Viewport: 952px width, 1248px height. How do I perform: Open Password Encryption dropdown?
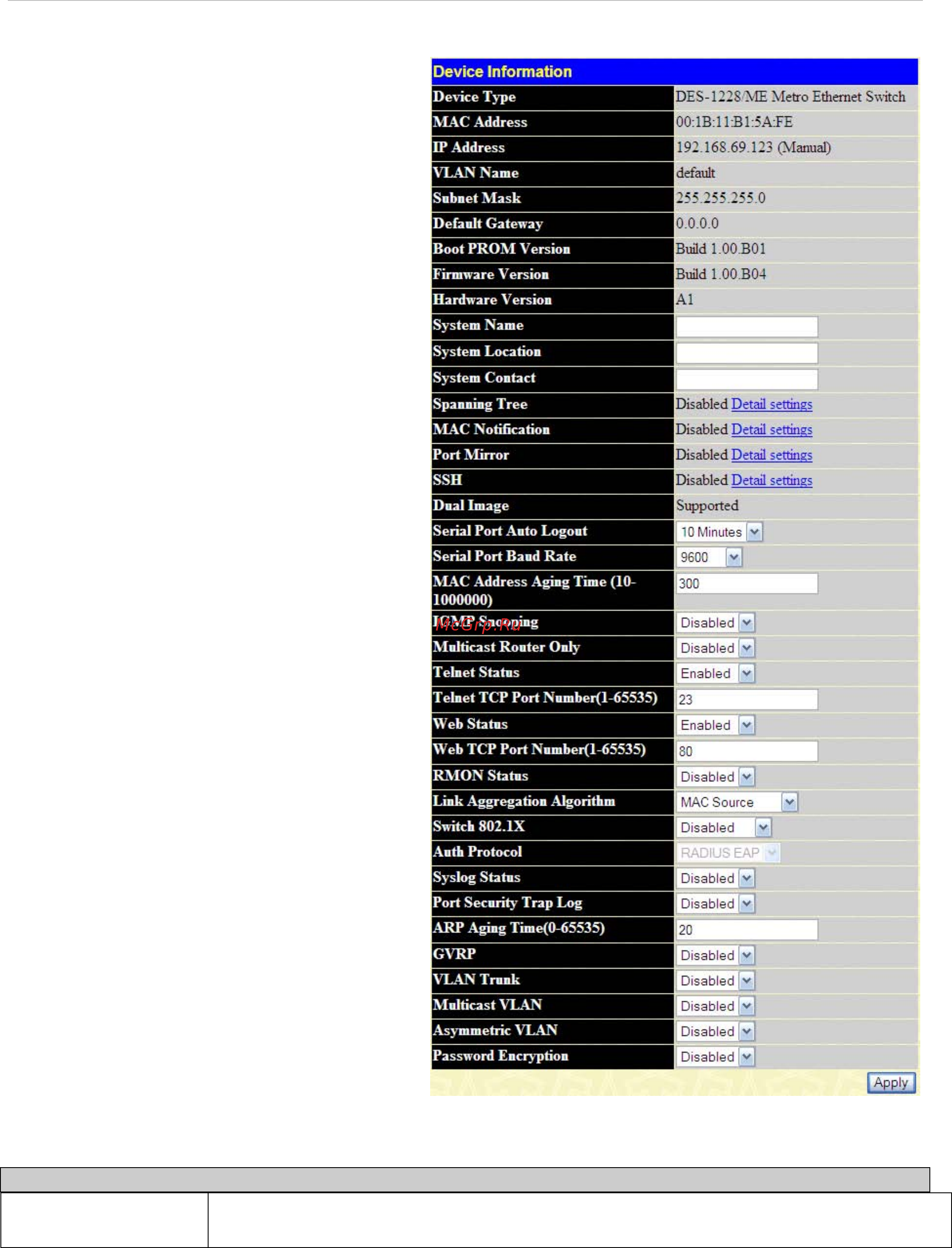pyautogui.click(x=715, y=1056)
